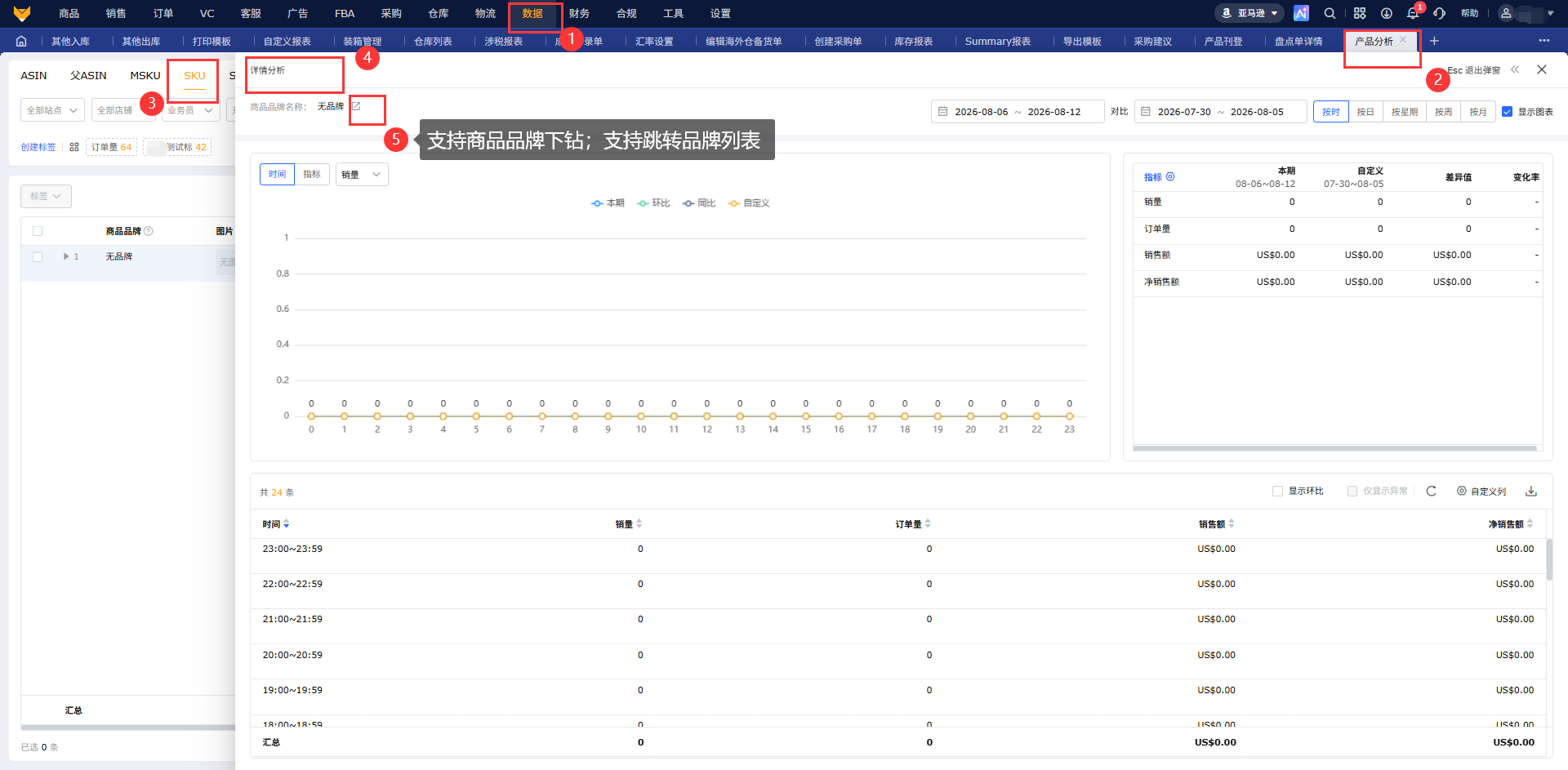This screenshot has height=770, width=1568.
Task: Open the download center icon
Action: point(1387,13)
